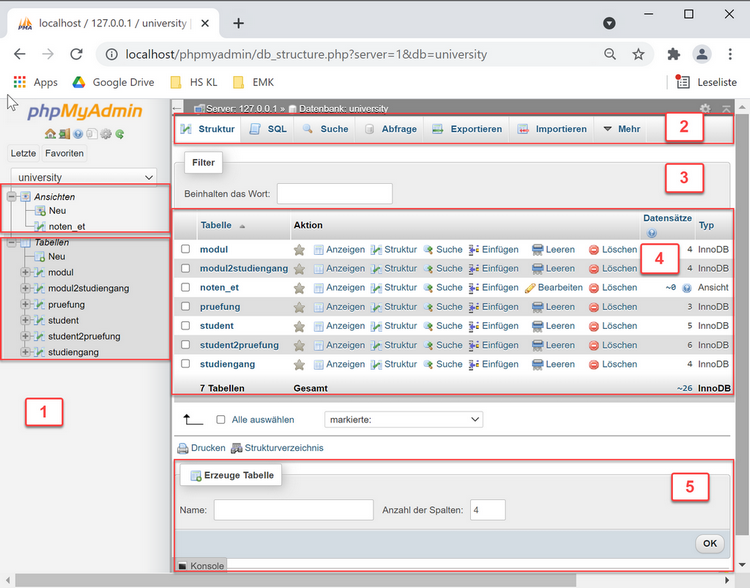Click the Datensätze help icon in header
The image size is (750, 588).
coord(652,233)
